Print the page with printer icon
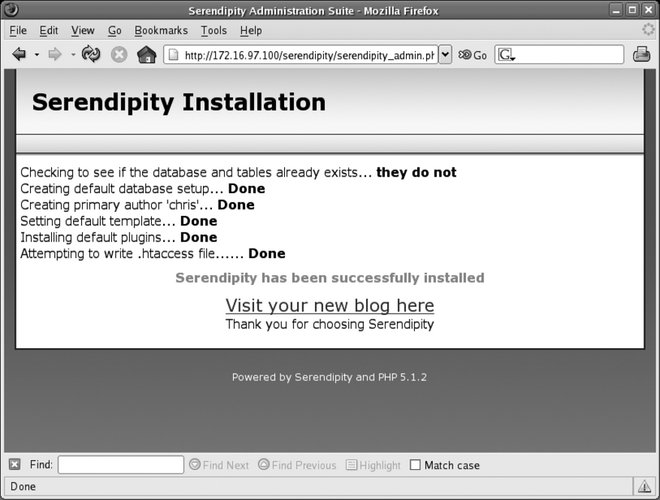The height and width of the screenshot is (500, 660). [641, 55]
